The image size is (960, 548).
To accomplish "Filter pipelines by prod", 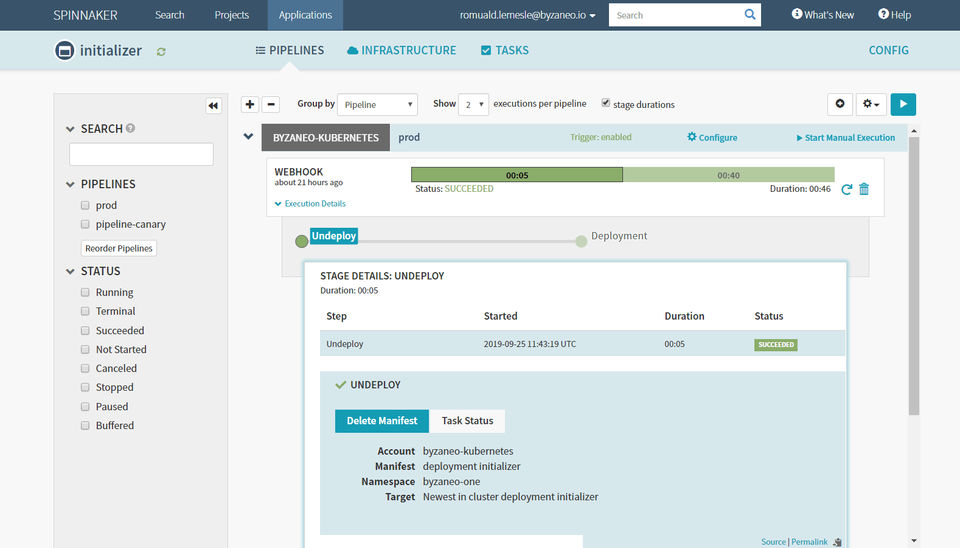I will 85,205.
